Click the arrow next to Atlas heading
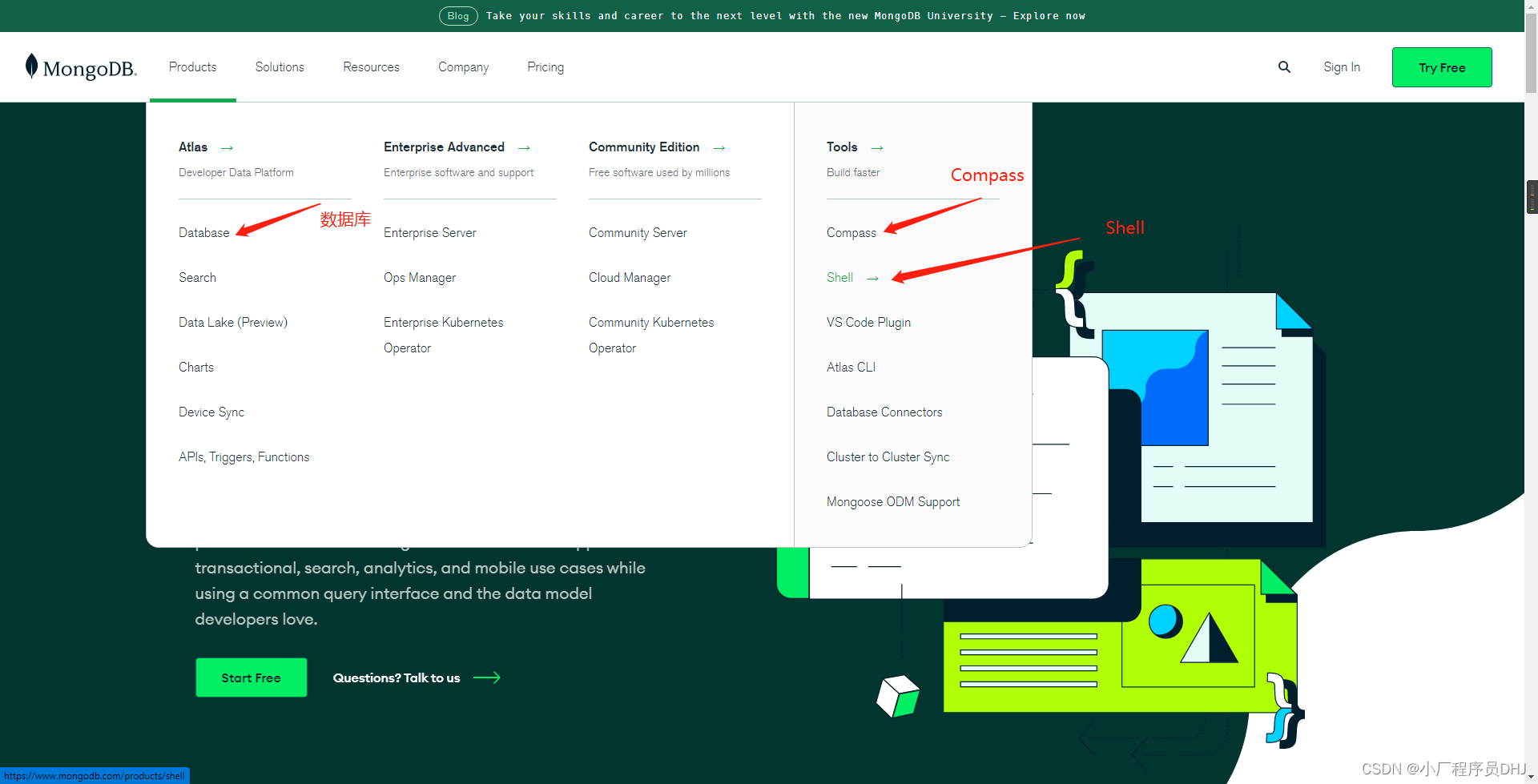 pos(227,148)
